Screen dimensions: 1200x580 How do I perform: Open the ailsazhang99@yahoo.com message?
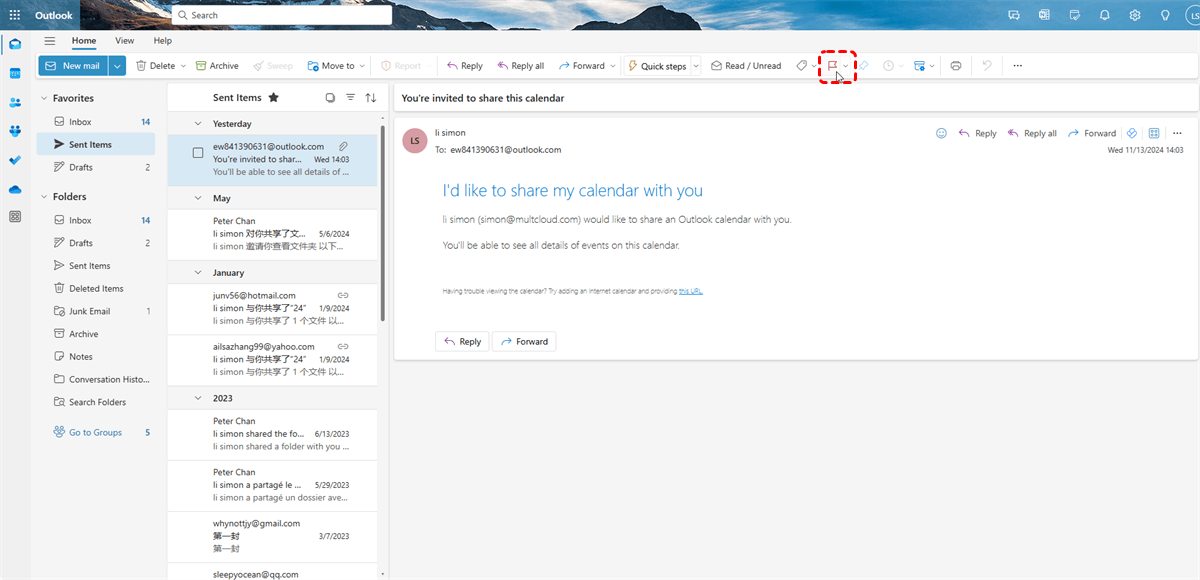pyautogui.click(x=272, y=359)
